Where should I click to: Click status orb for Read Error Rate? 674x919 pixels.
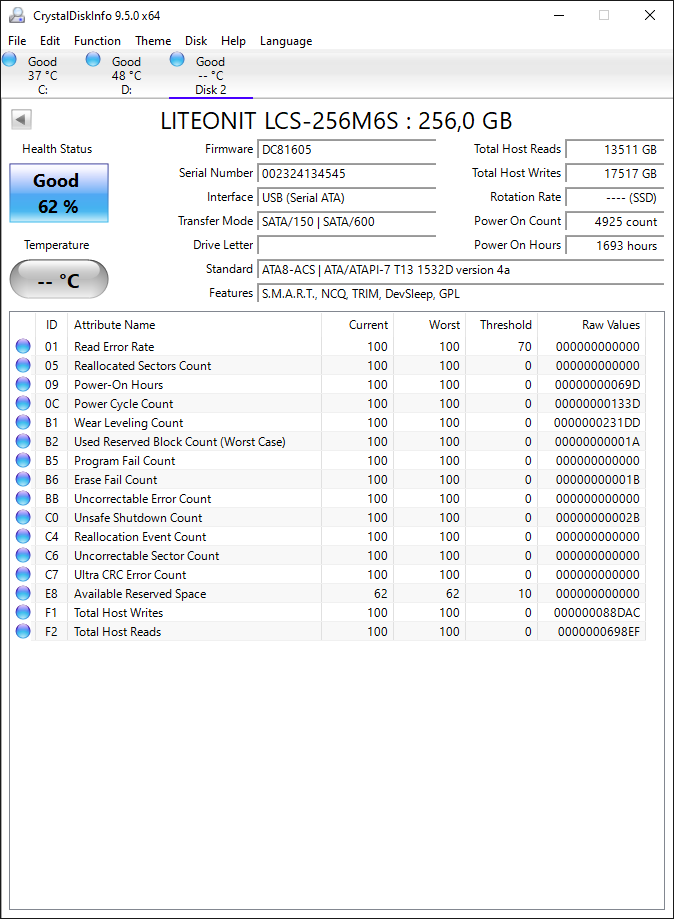(23, 346)
